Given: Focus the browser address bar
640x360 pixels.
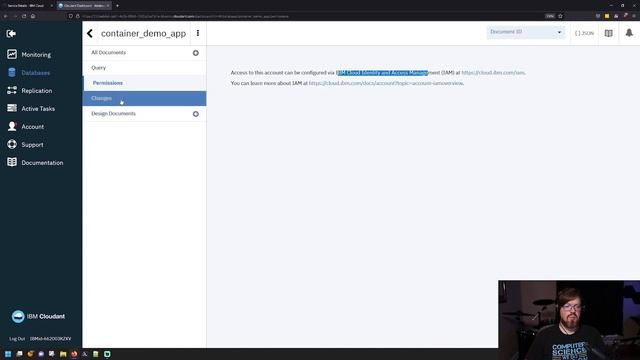Looking at the screenshot, I should [x=310, y=16].
